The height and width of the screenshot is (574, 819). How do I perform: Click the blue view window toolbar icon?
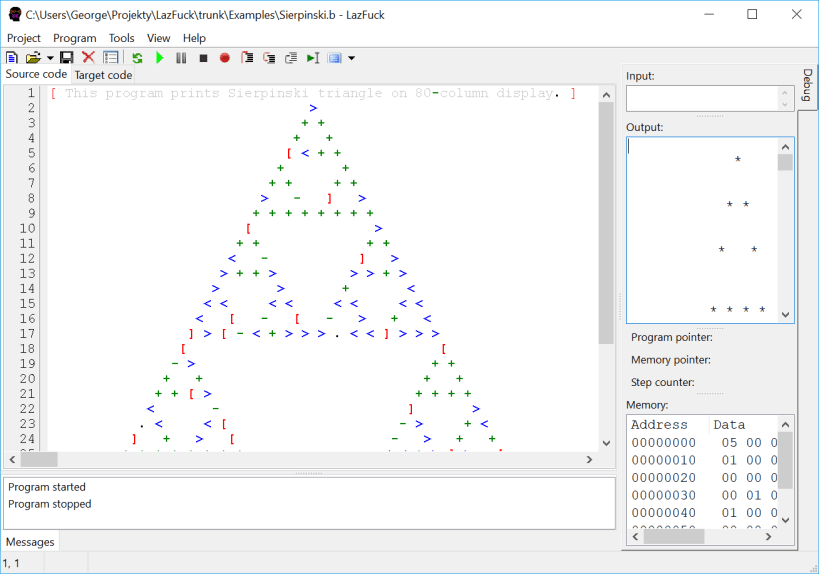coord(335,58)
